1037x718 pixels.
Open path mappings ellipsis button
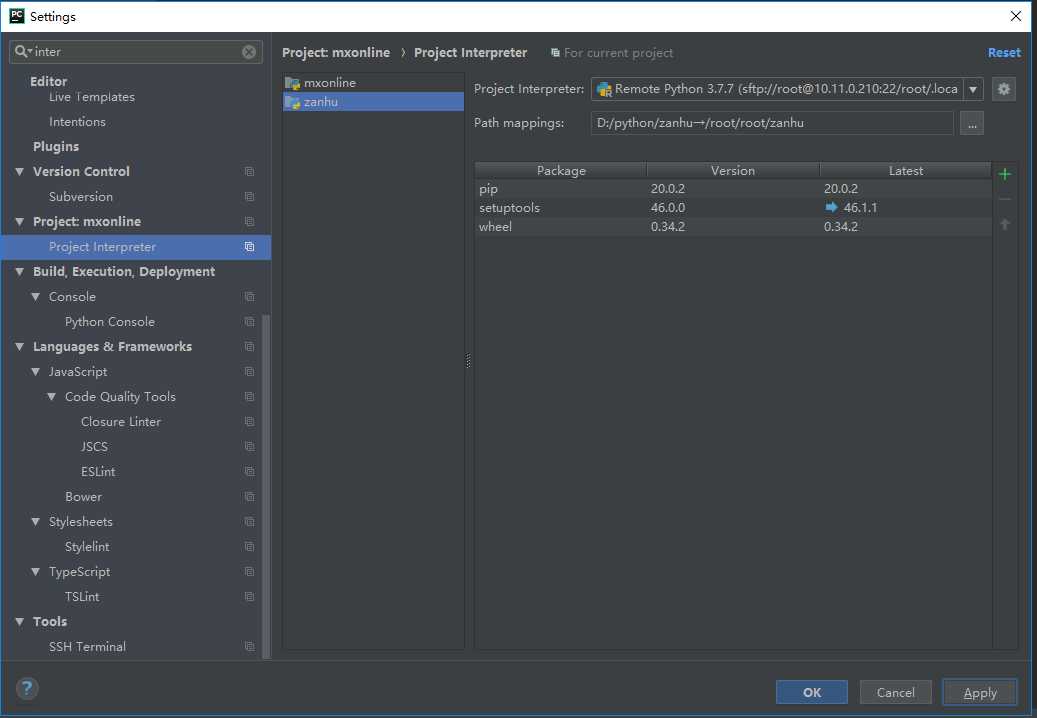pyautogui.click(x=972, y=123)
